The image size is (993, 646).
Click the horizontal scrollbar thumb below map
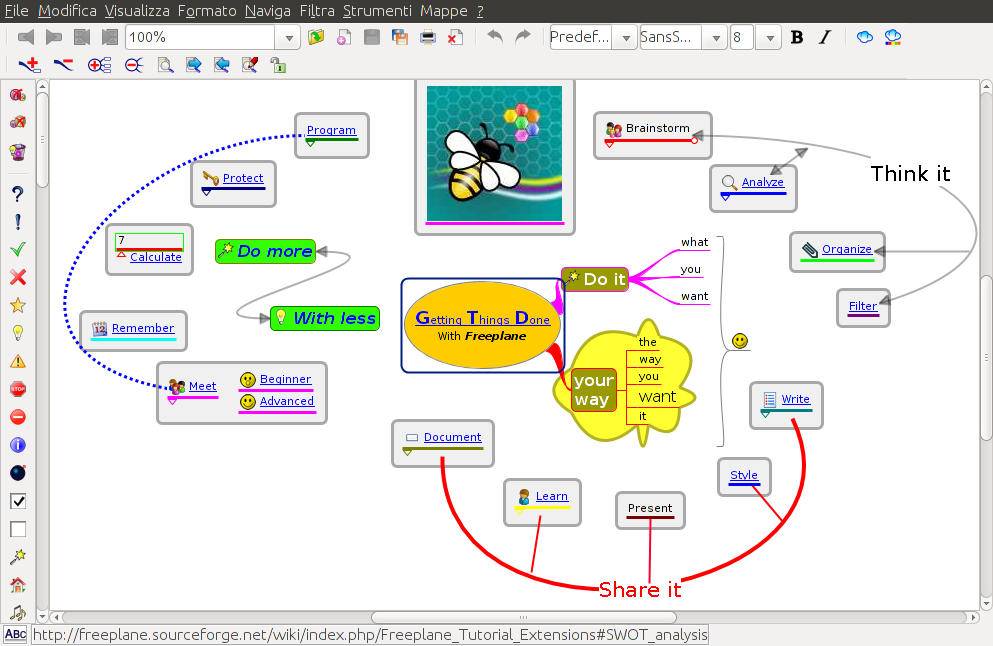pyautogui.click(x=524, y=617)
